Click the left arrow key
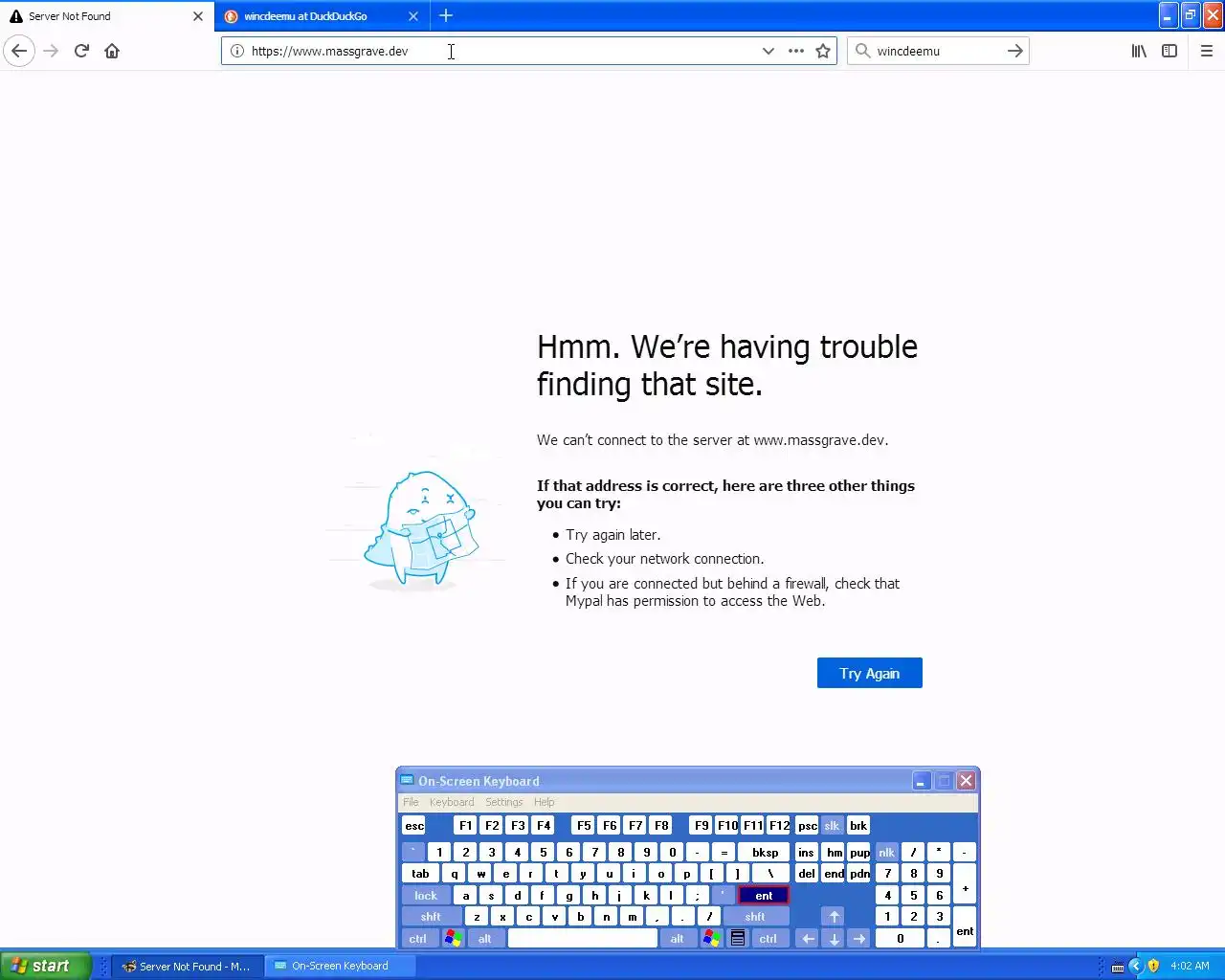 coord(808,938)
